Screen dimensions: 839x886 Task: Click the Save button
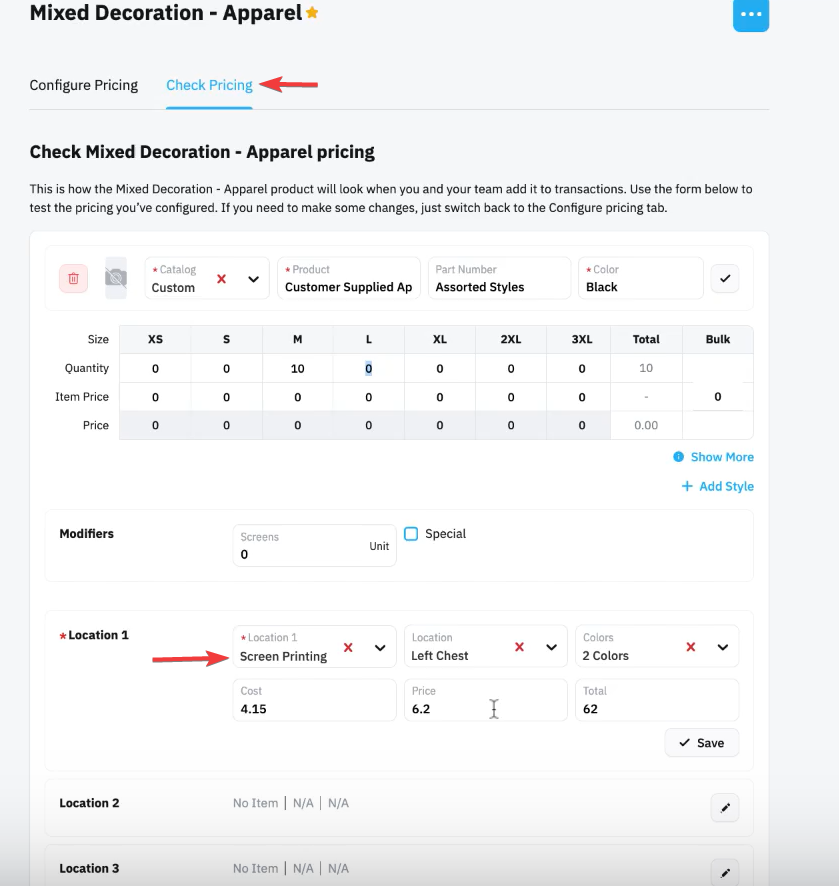701,742
